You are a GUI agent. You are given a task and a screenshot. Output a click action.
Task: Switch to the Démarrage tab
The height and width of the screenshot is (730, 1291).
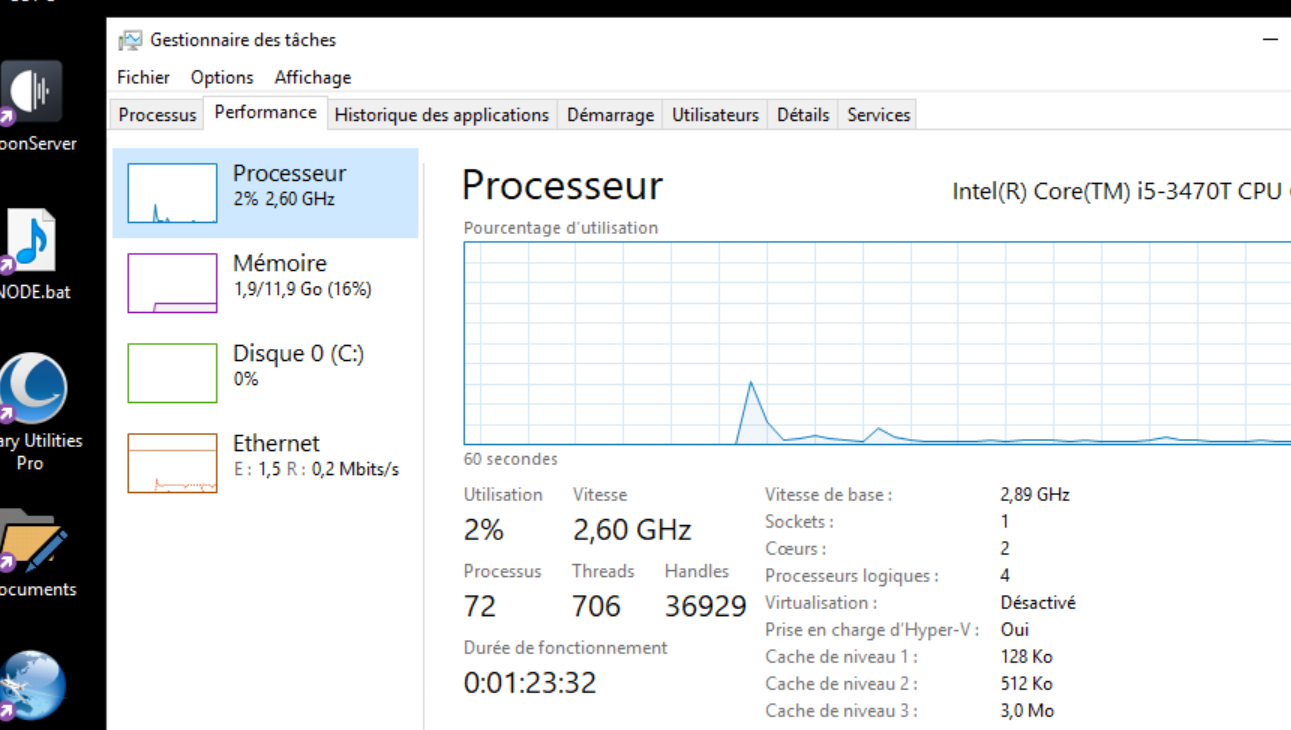pyautogui.click(x=610, y=115)
